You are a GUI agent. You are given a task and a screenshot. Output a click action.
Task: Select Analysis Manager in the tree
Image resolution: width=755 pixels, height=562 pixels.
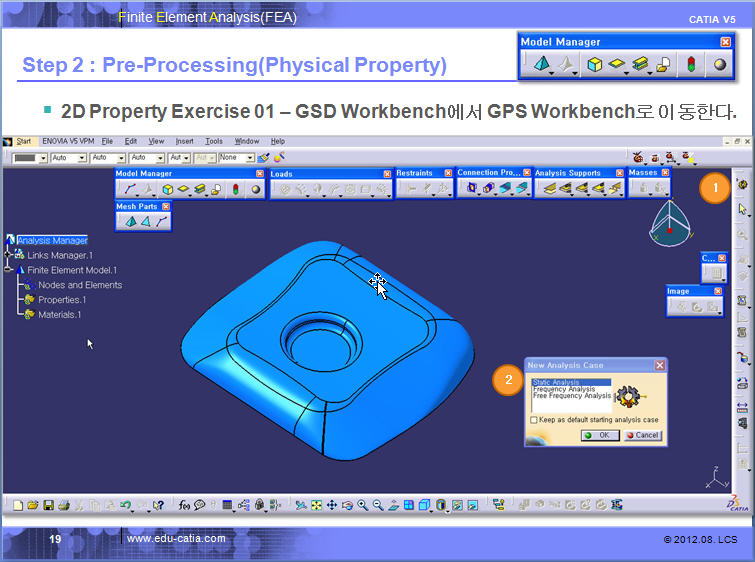point(52,240)
